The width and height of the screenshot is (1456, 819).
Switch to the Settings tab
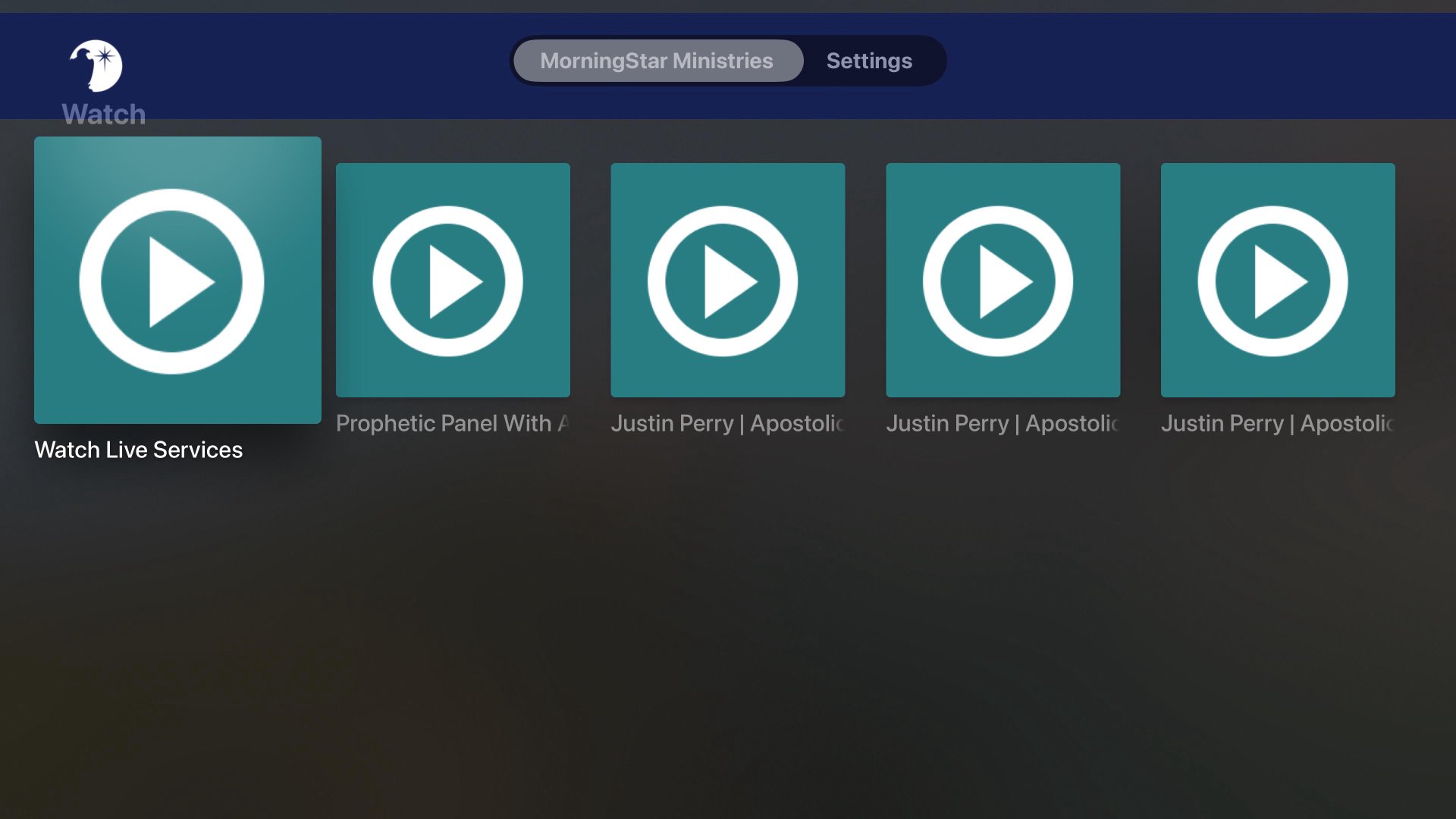coord(869,61)
